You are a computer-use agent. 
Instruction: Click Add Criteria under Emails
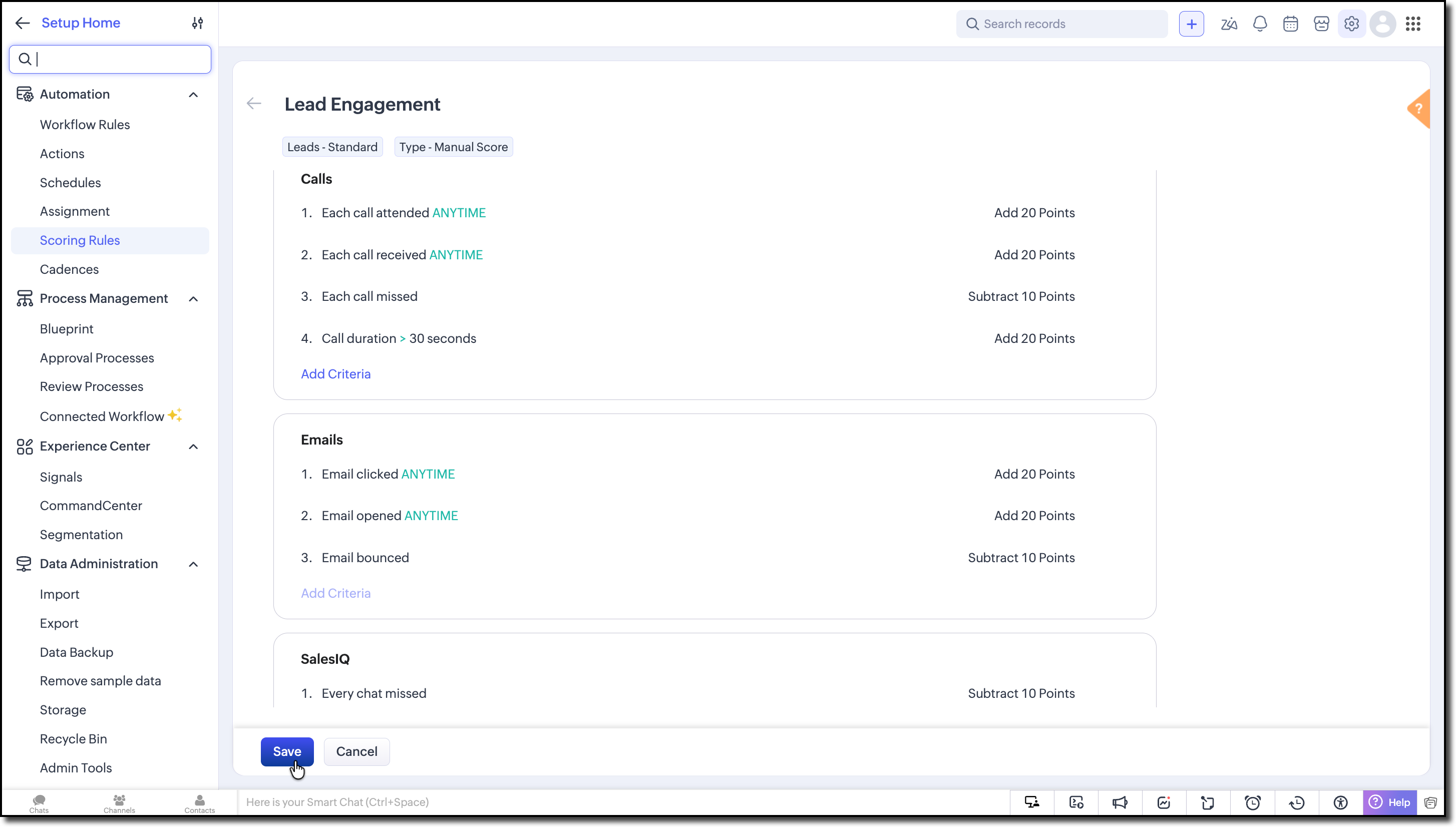[x=336, y=593]
